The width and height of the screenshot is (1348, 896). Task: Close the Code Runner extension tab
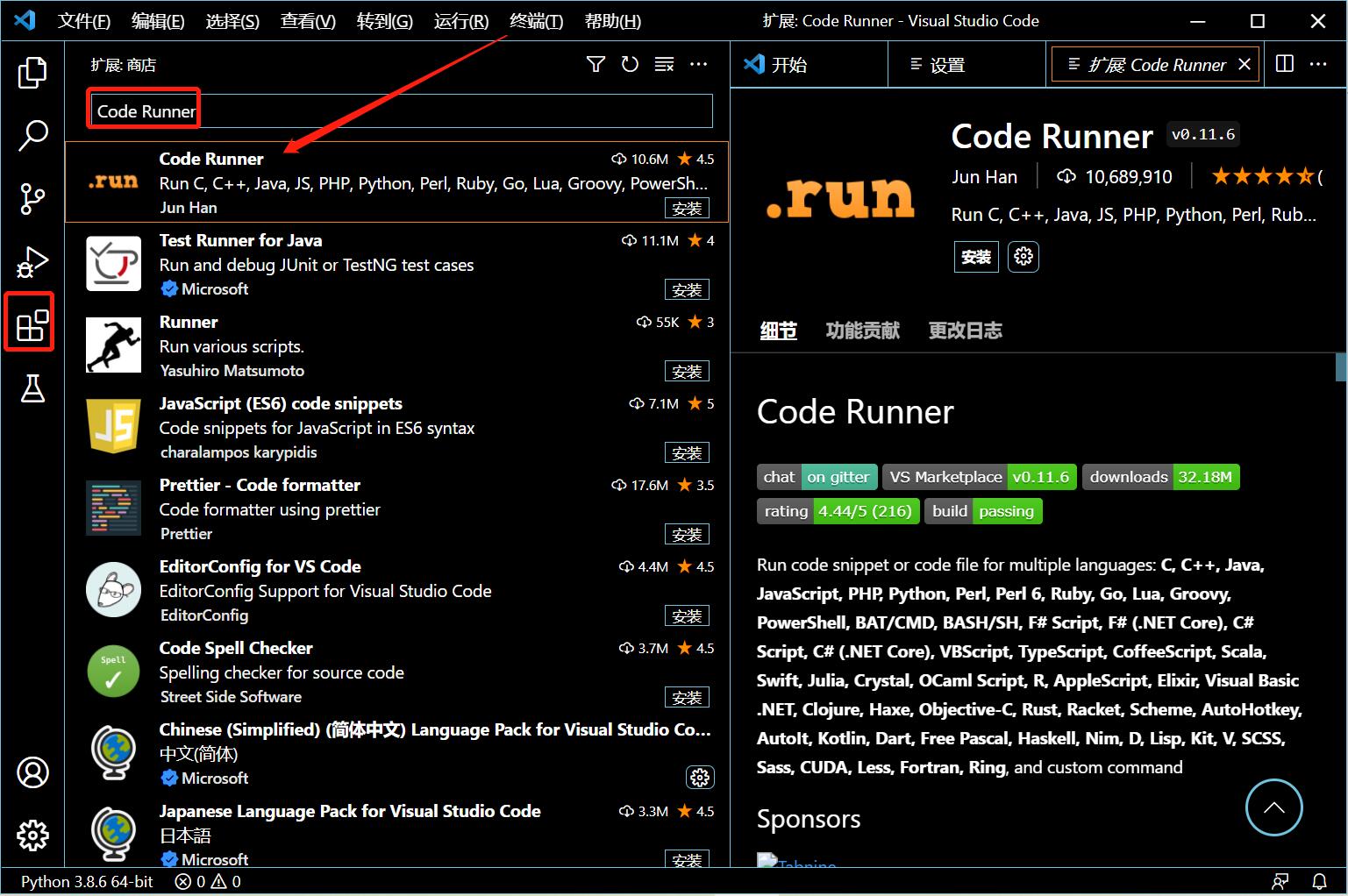(x=1244, y=64)
